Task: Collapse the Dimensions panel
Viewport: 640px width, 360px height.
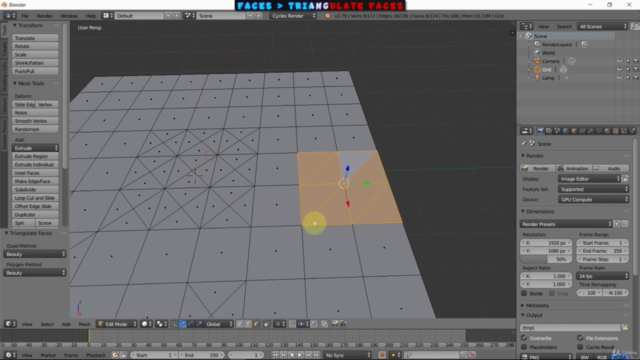Action: pos(540,211)
